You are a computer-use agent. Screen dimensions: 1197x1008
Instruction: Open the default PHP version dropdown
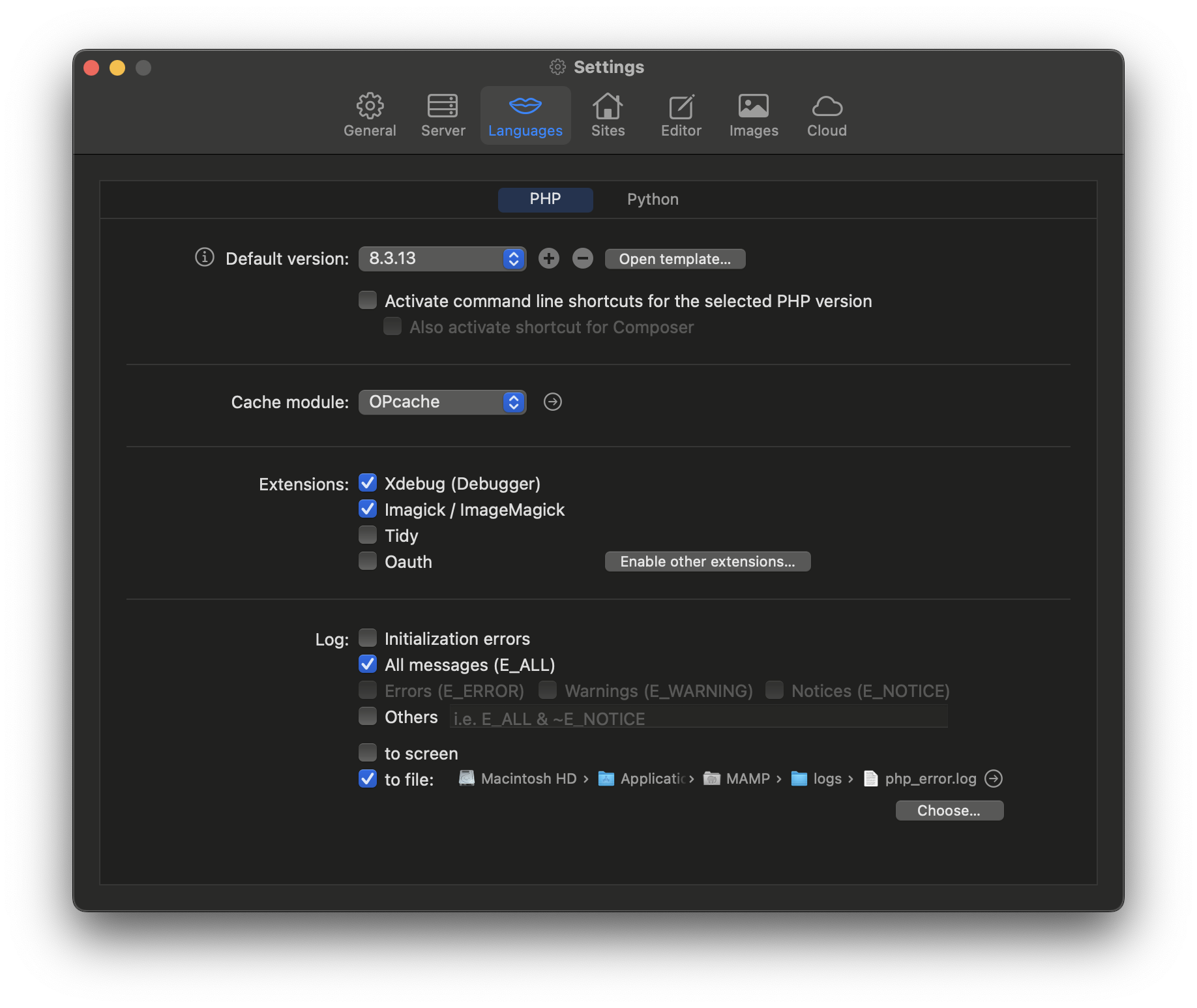point(442,258)
